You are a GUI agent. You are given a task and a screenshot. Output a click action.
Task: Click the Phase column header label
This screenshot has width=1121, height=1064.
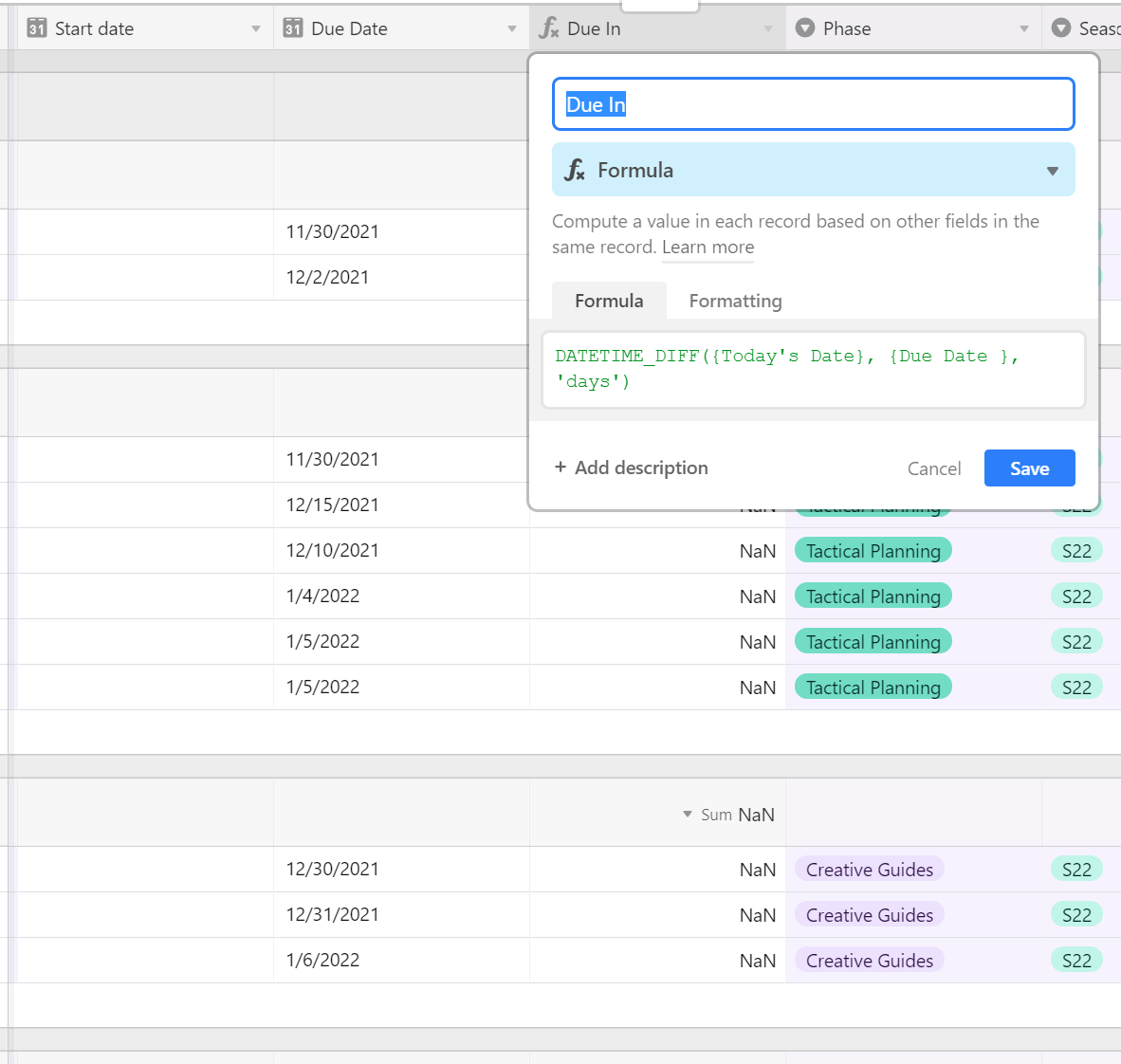click(847, 28)
